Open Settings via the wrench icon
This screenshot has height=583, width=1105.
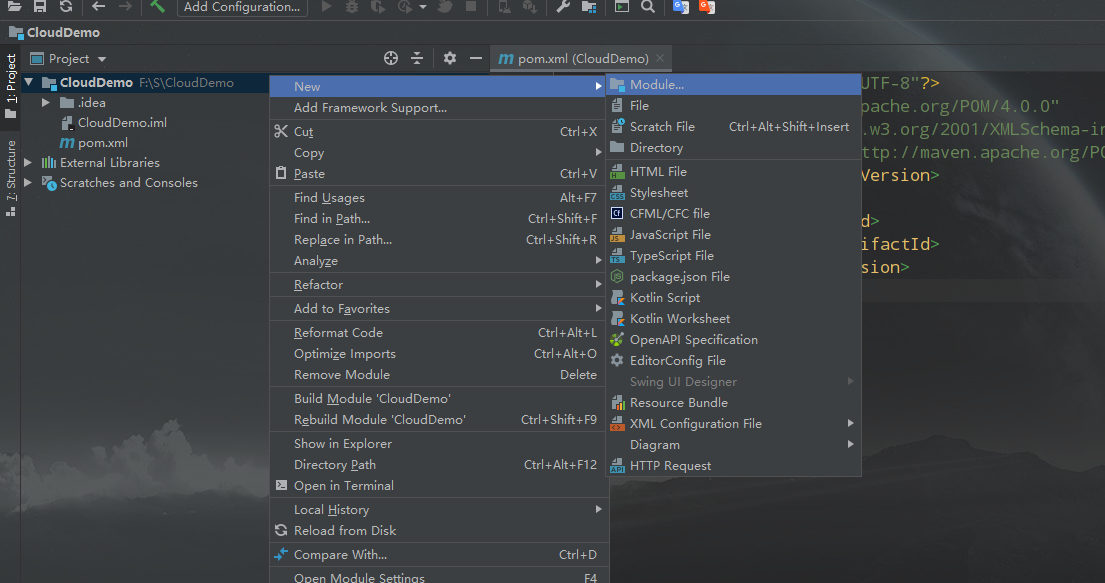tap(562, 6)
